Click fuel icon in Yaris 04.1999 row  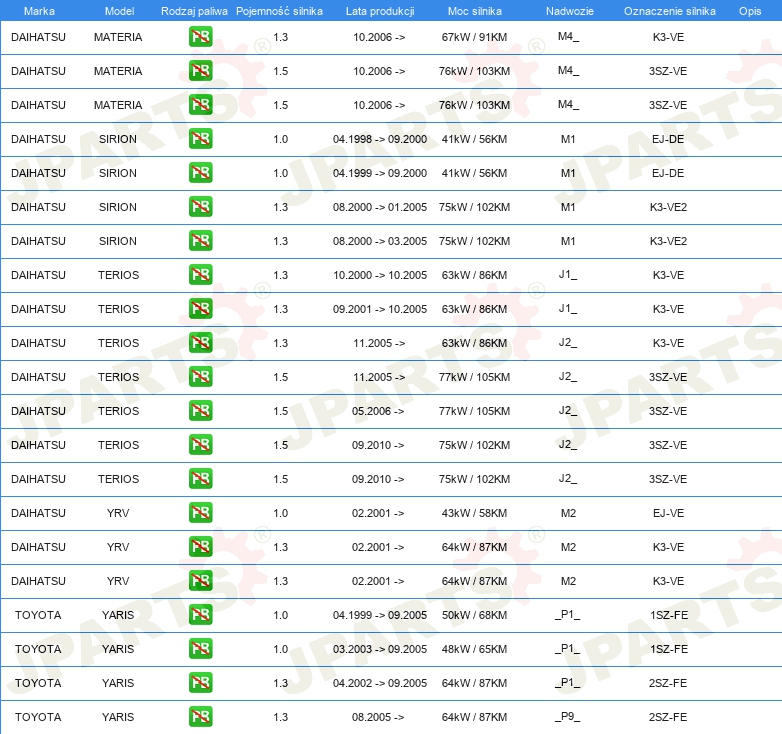click(x=200, y=615)
